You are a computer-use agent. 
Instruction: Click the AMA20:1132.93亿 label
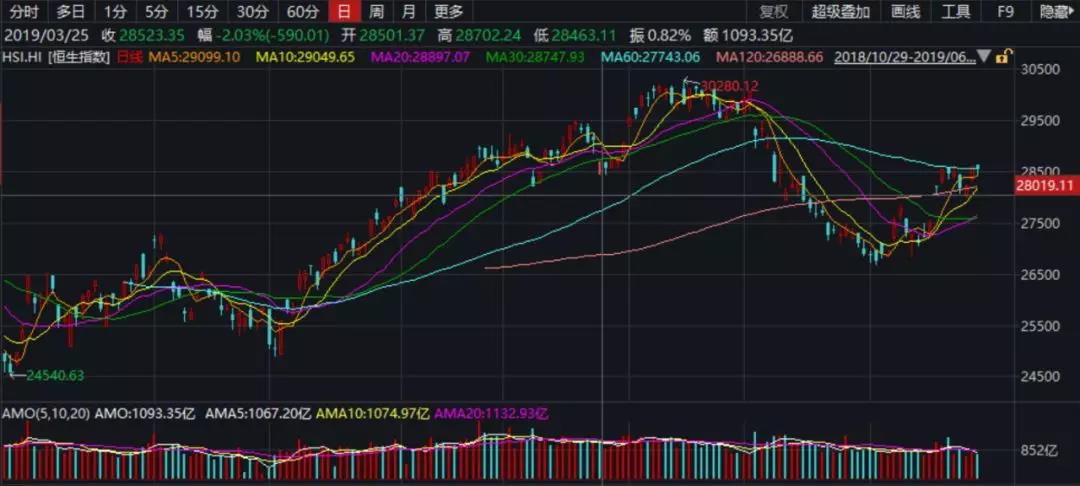click(x=492, y=414)
